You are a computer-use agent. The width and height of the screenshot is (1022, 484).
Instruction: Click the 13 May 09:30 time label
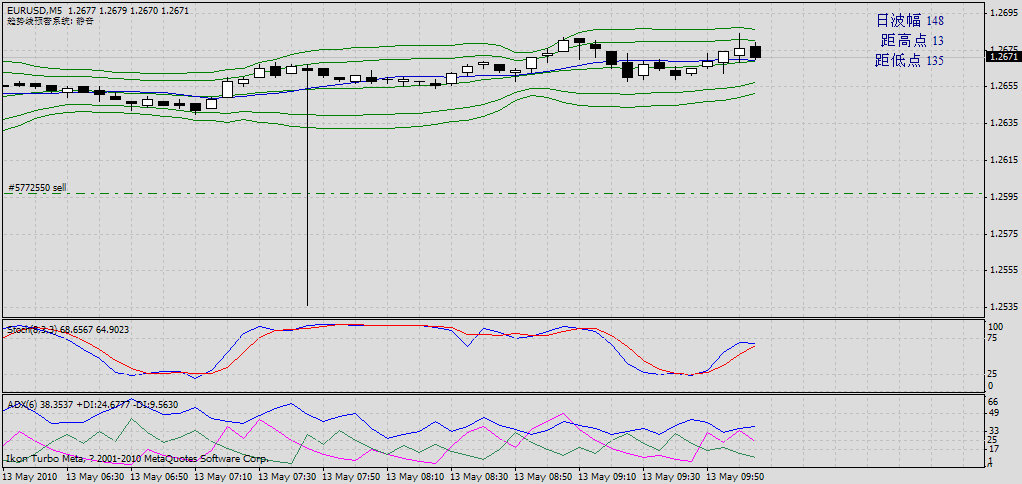(x=669, y=477)
